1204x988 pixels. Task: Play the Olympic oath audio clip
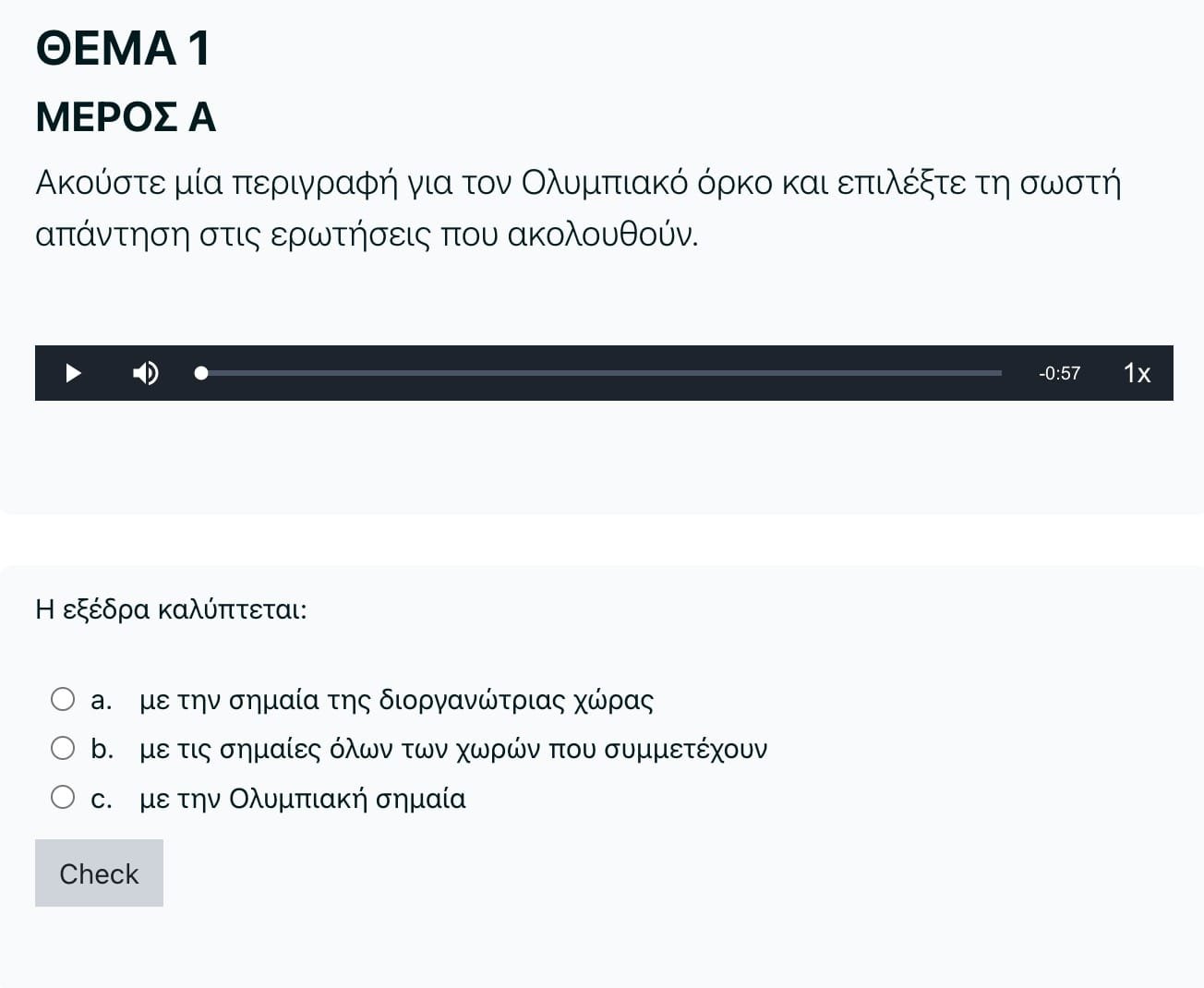[74, 373]
